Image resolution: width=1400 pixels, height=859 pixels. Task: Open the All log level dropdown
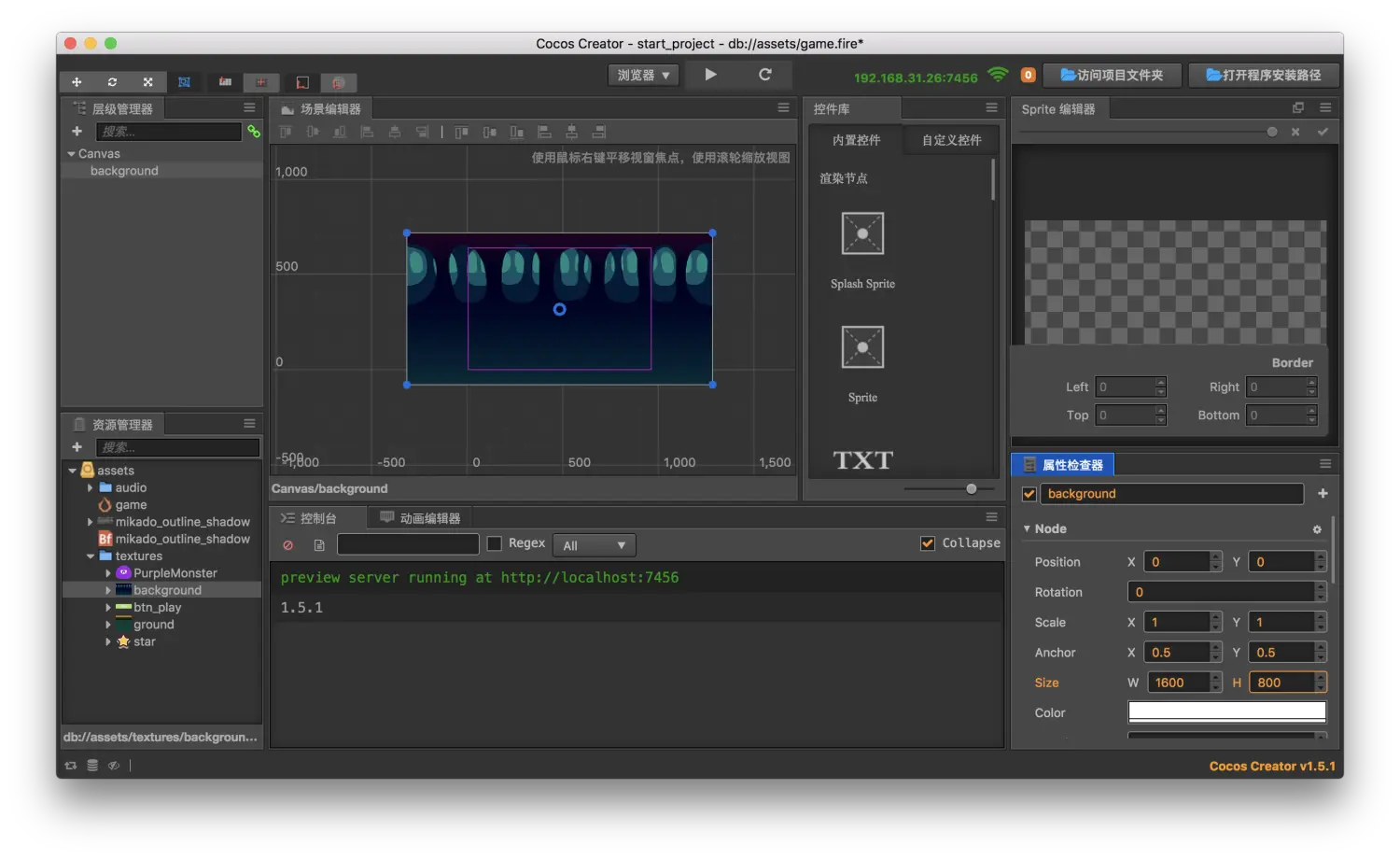(594, 545)
